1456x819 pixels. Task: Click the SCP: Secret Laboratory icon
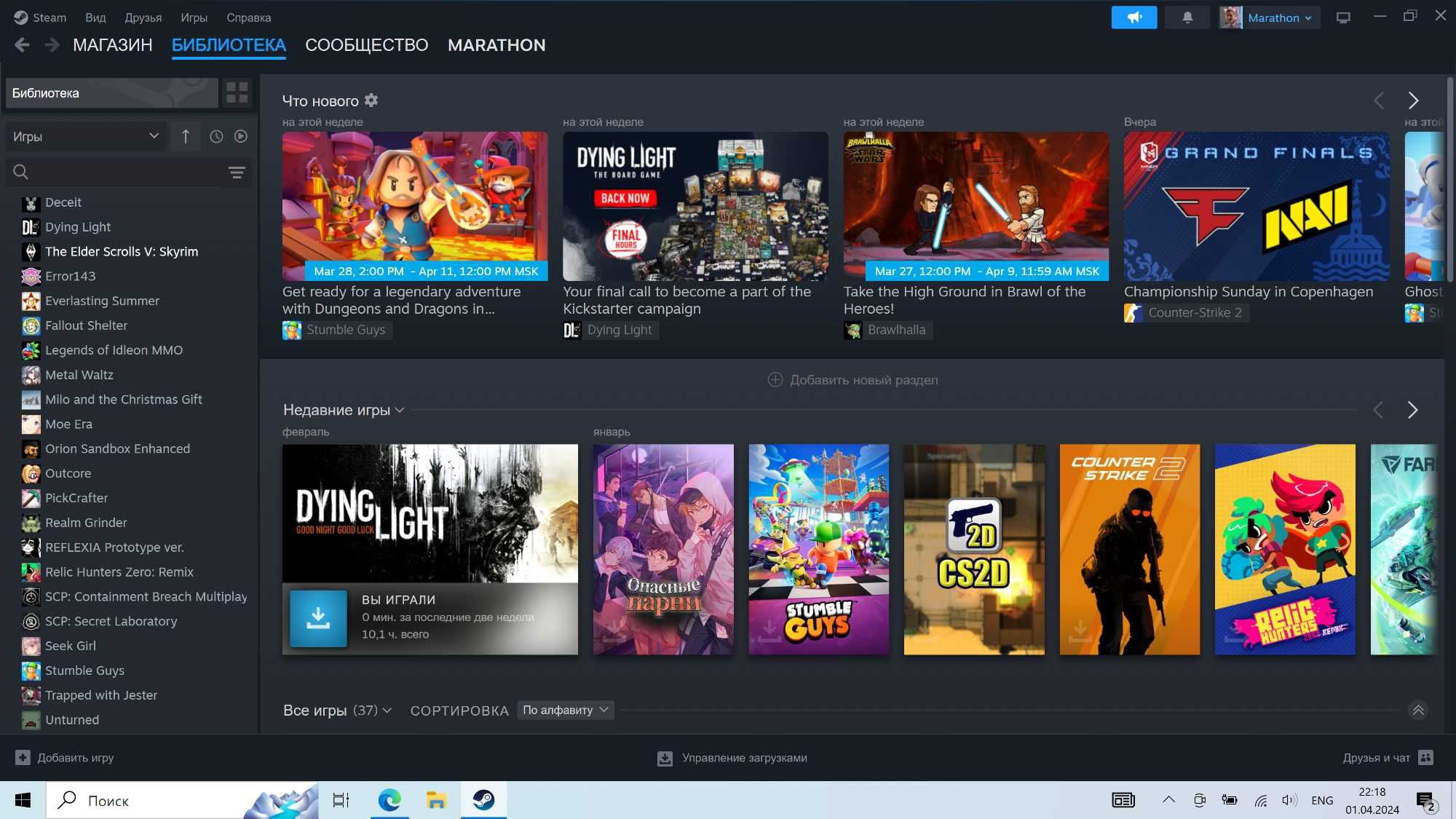(x=31, y=622)
